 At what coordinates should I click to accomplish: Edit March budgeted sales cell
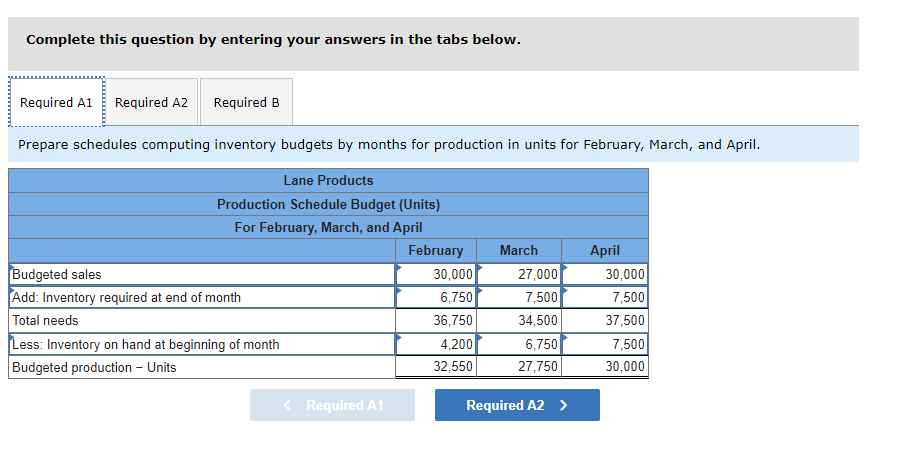pyautogui.click(x=520, y=274)
